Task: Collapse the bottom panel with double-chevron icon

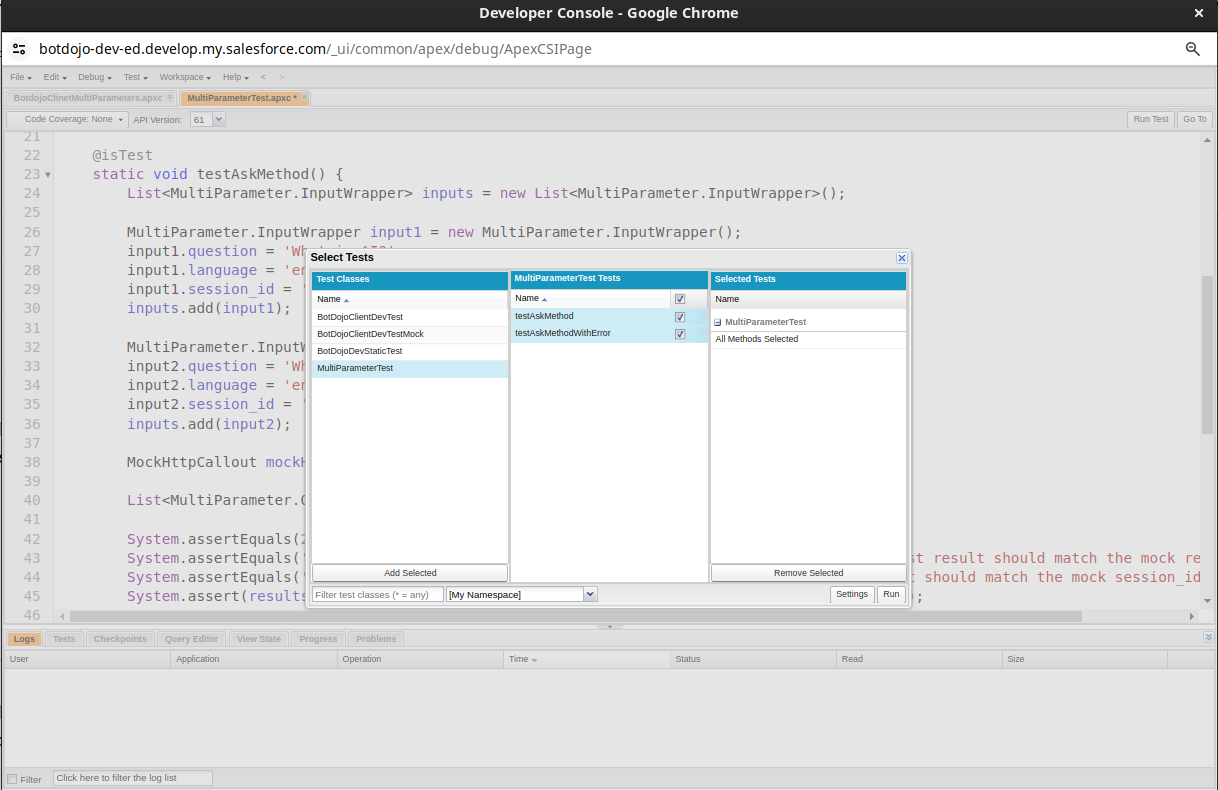Action: coord(1208,637)
